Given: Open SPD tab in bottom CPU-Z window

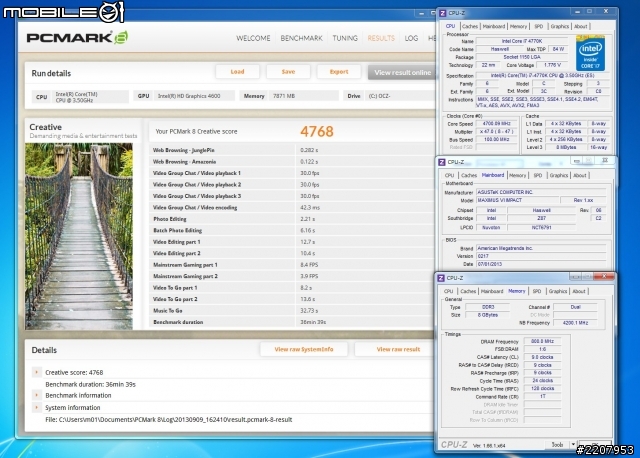Looking at the screenshot, I should 537,291.
